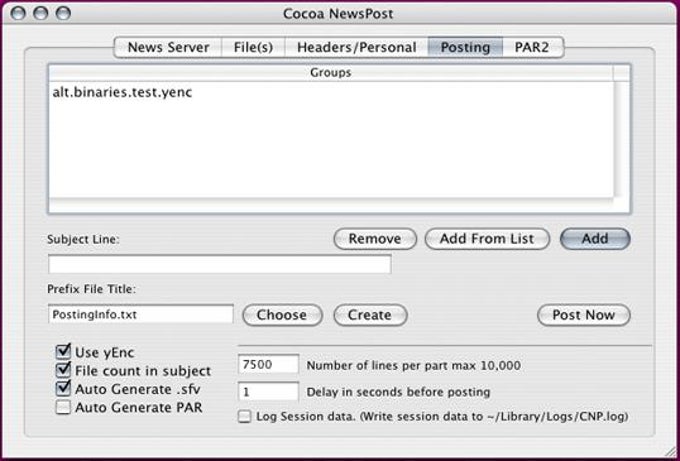Switch to the News Server tab

[168, 47]
